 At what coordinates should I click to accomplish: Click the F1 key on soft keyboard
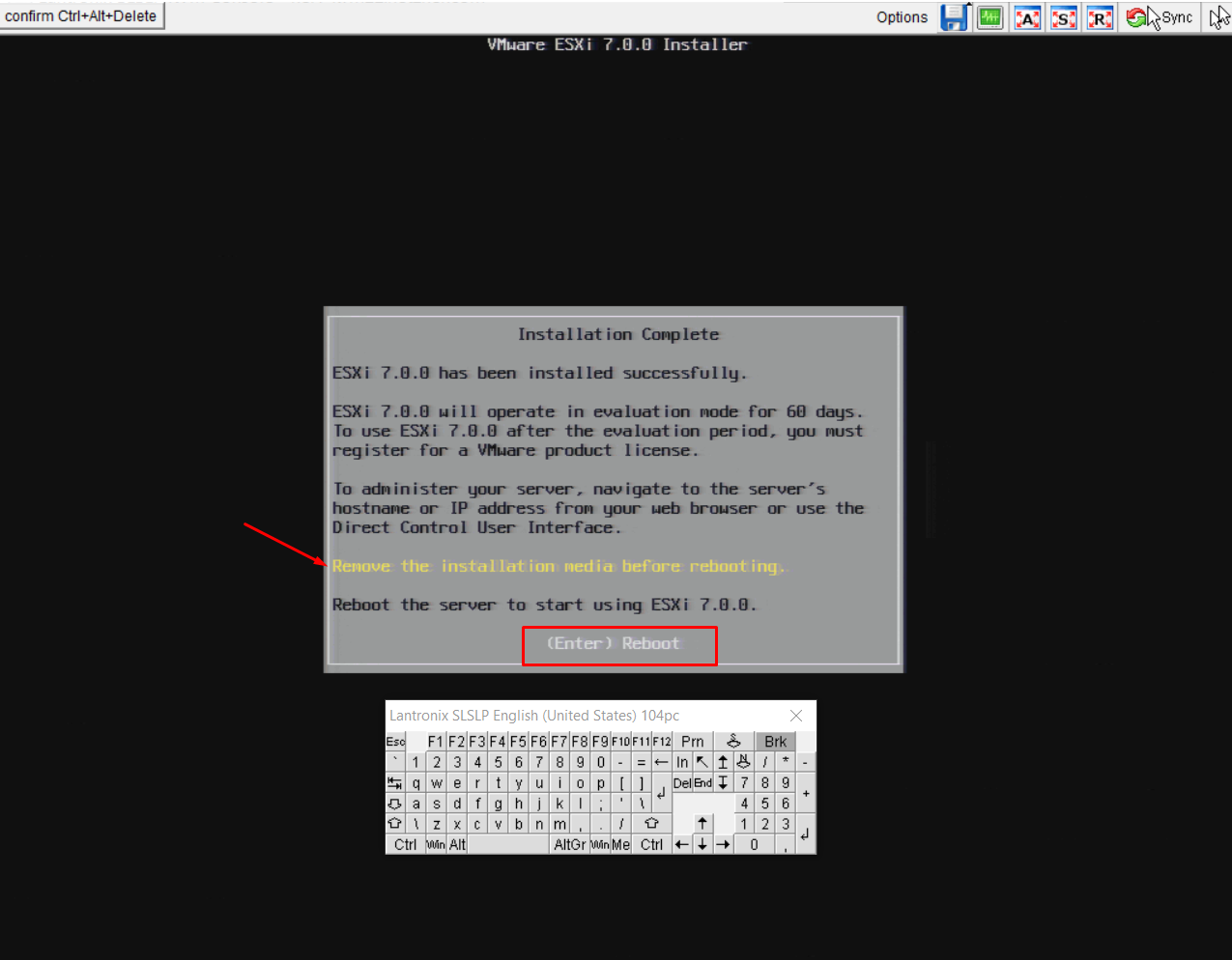pyautogui.click(x=436, y=742)
